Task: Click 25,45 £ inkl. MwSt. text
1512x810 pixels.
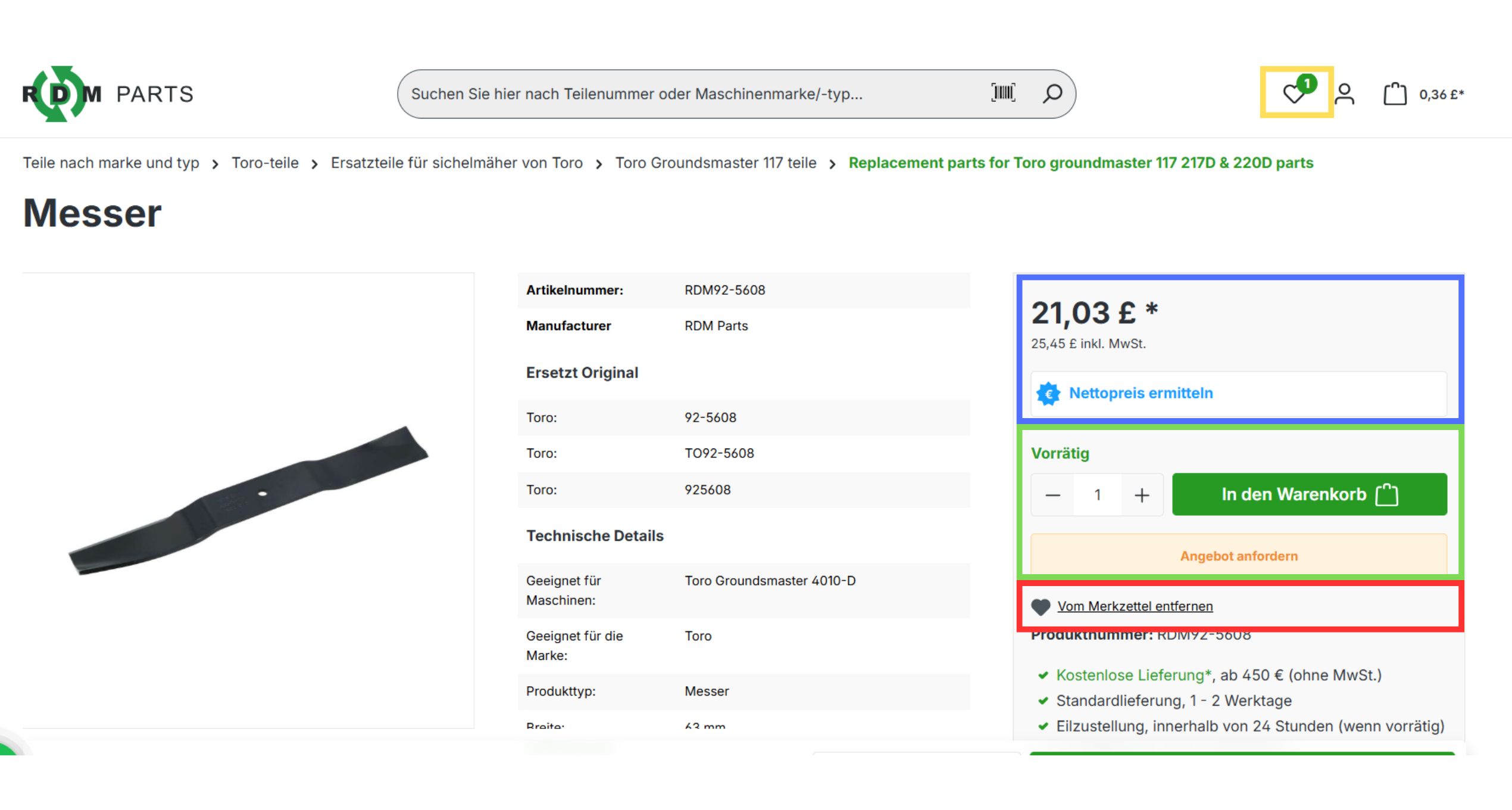Action: tap(1088, 344)
